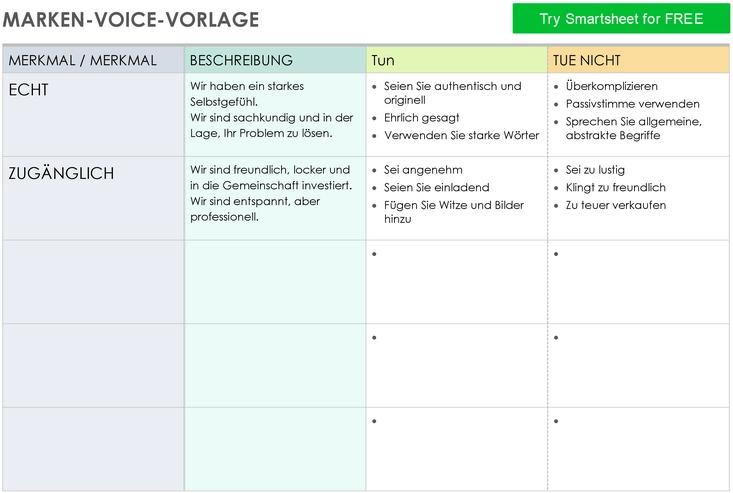
Task: Click the 'Seien Sie authentisch und originell' bullet
Action: pos(453,93)
